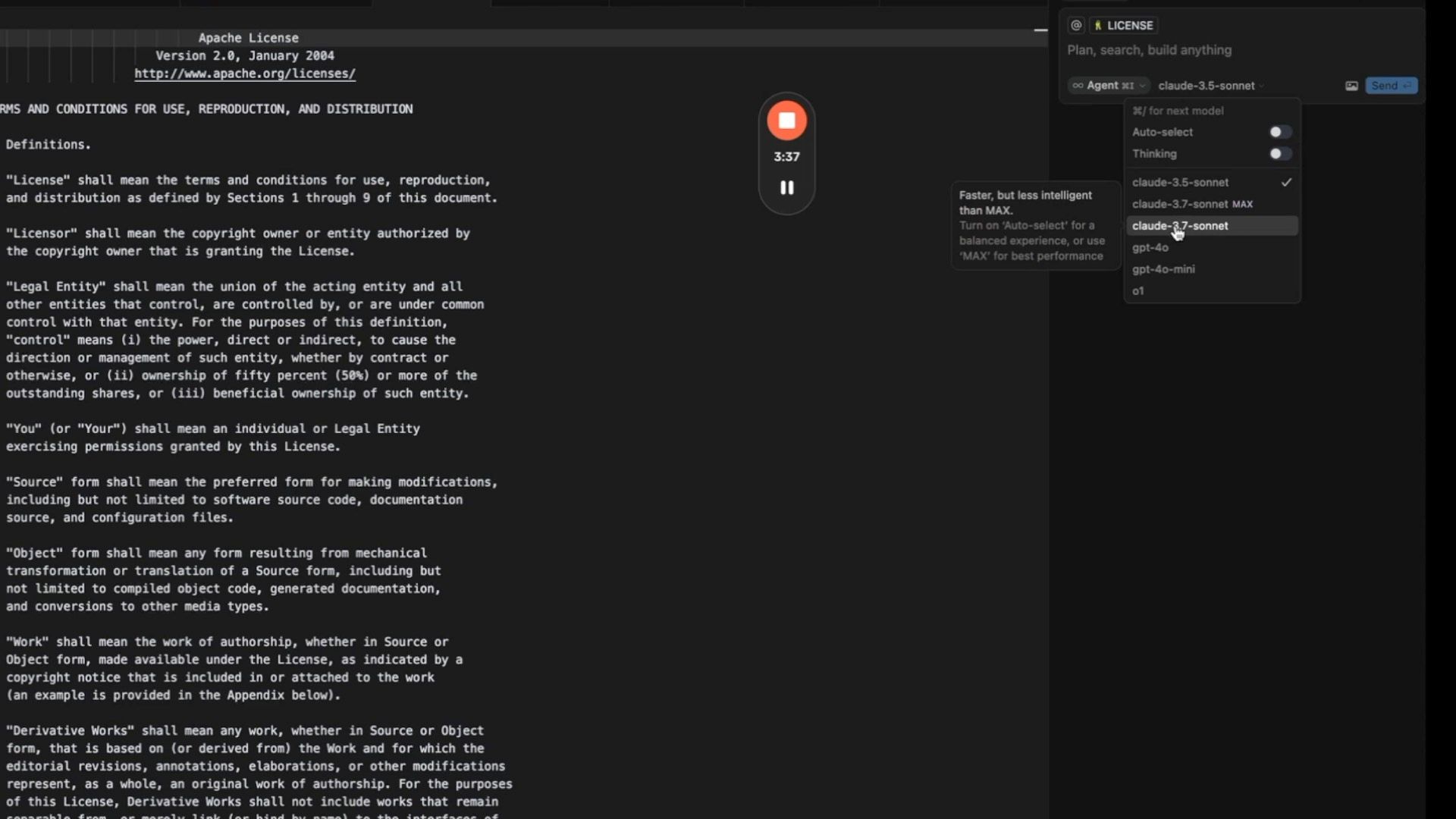Select the o1 model
Screen dimensions: 1456x819
pyautogui.click(x=1212, y=291)
